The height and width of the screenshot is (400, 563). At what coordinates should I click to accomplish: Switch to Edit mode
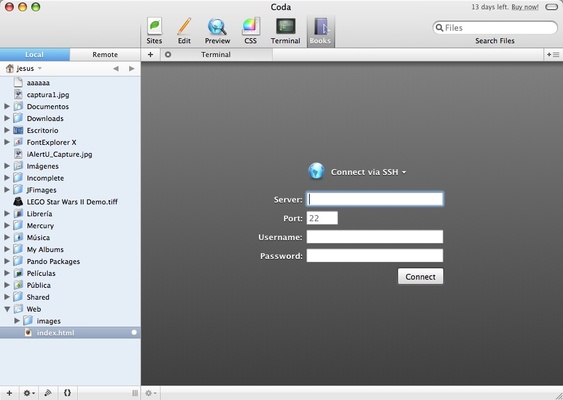click(184, 31)
